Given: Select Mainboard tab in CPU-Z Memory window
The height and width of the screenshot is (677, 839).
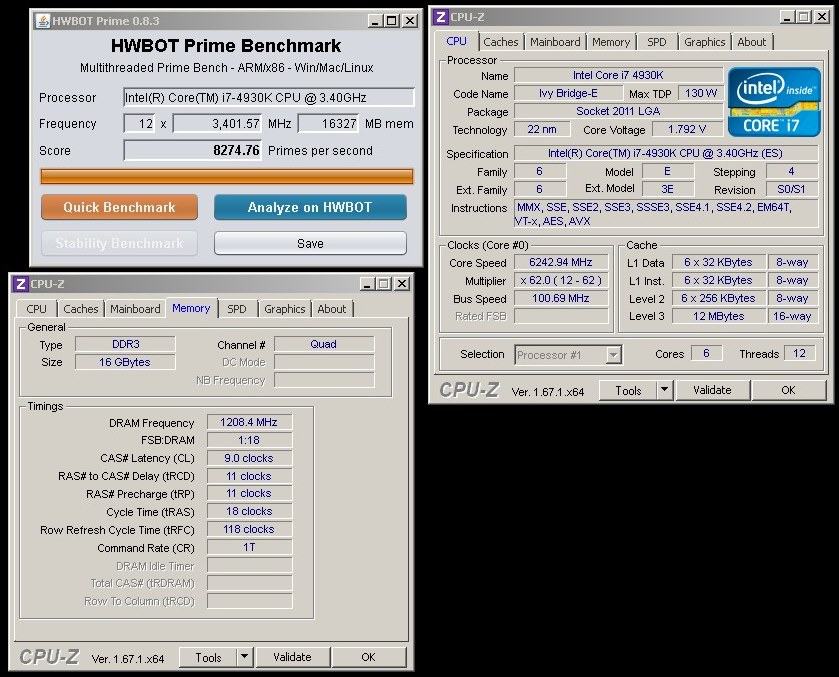Looking at the screenshot, I should coord(135,309).
